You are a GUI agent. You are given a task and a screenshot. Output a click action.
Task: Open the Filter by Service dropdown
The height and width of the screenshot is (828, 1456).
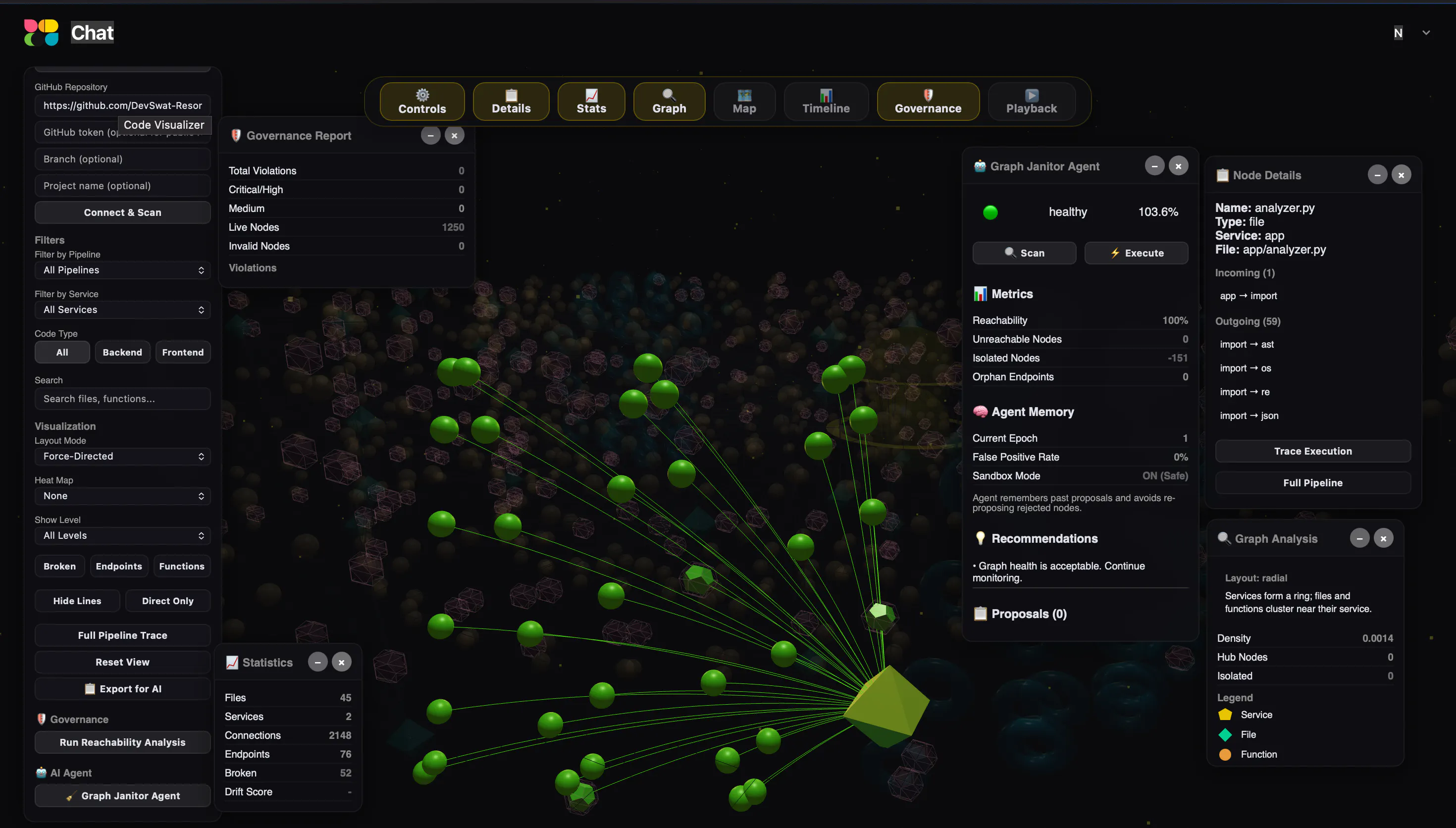[x=122, y=310]
